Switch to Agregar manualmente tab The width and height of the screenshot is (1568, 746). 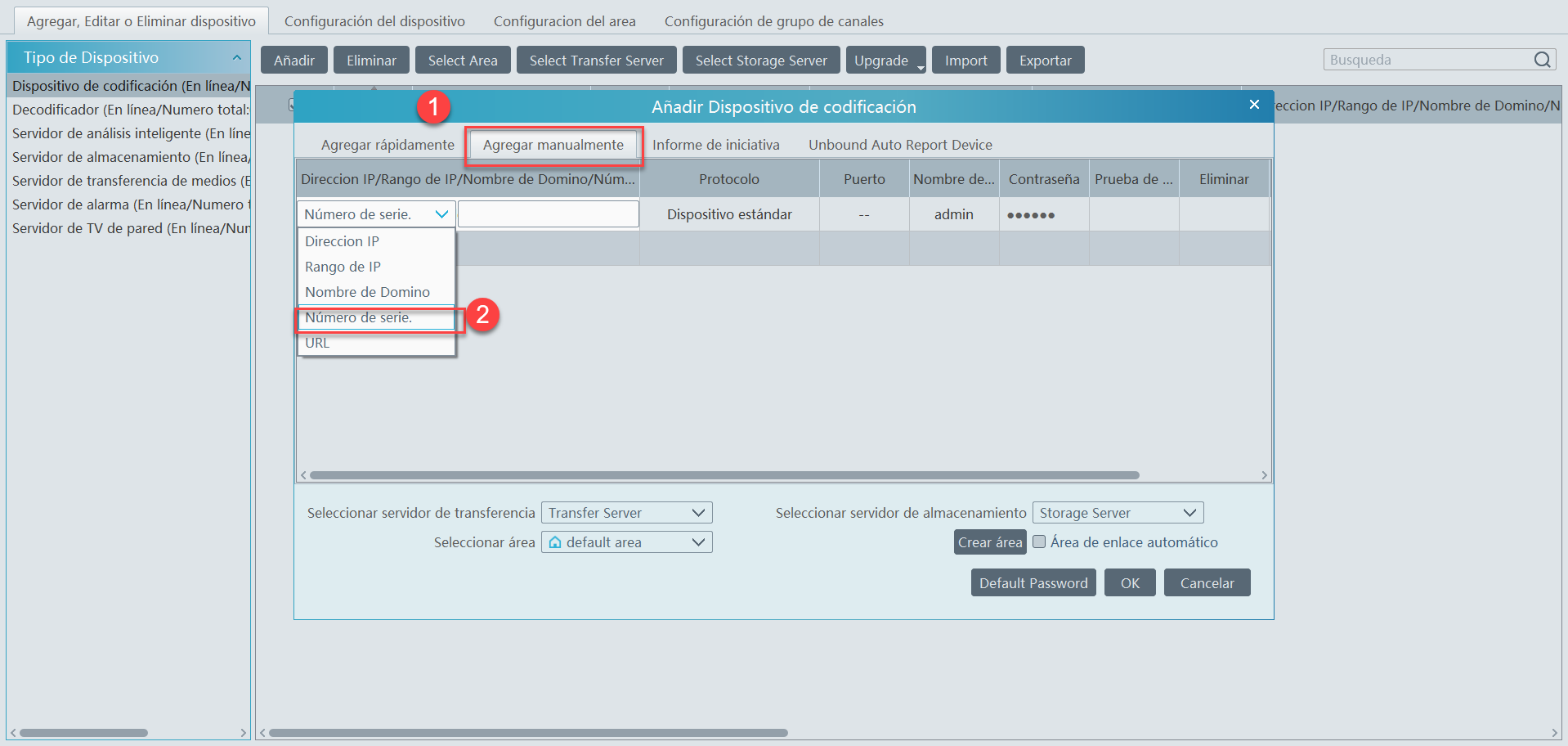(x=553, y=145)
